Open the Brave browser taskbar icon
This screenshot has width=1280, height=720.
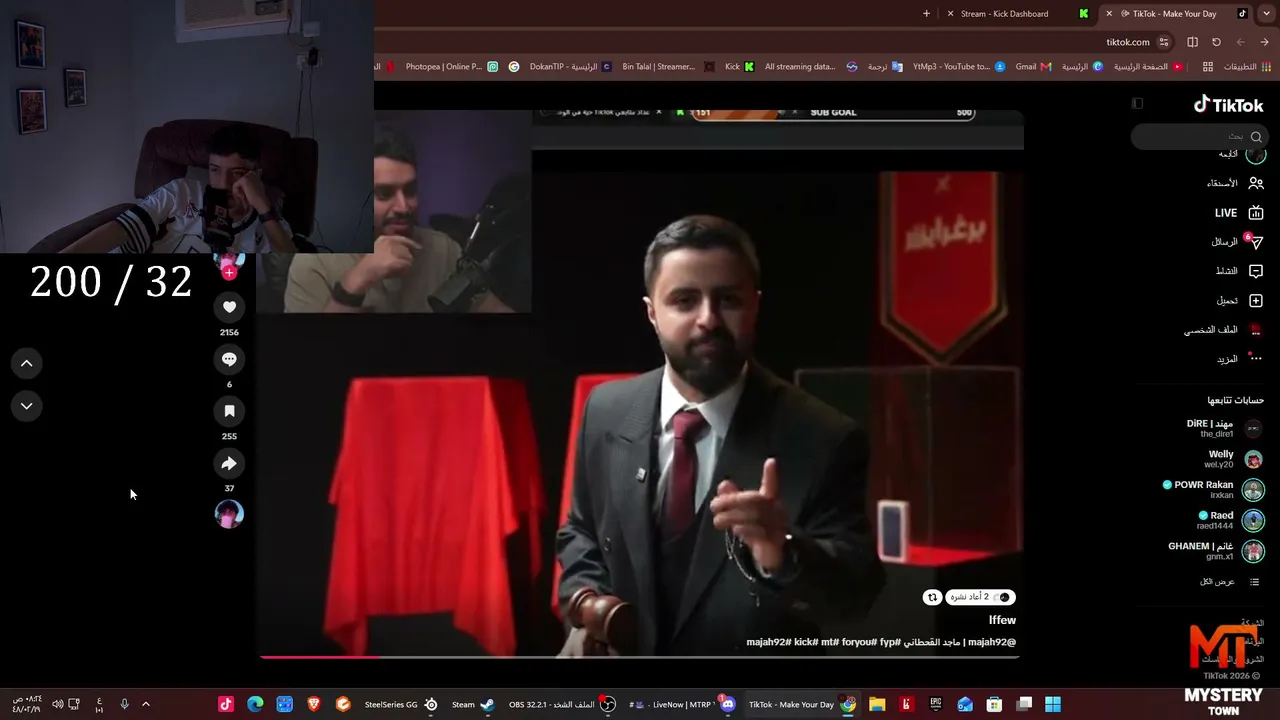click(x=314, y=704)
